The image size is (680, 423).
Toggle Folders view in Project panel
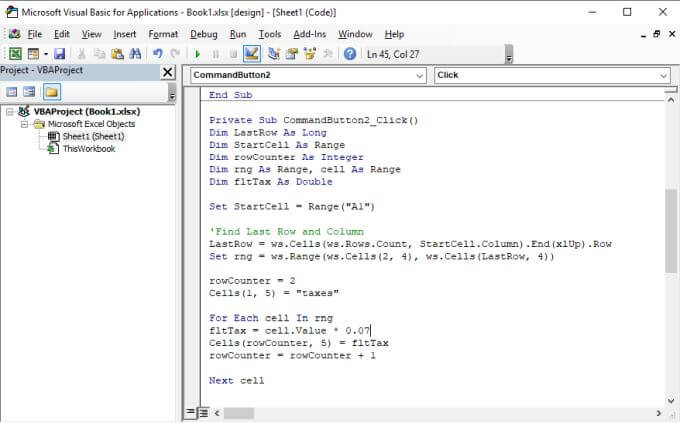(50, 92)
